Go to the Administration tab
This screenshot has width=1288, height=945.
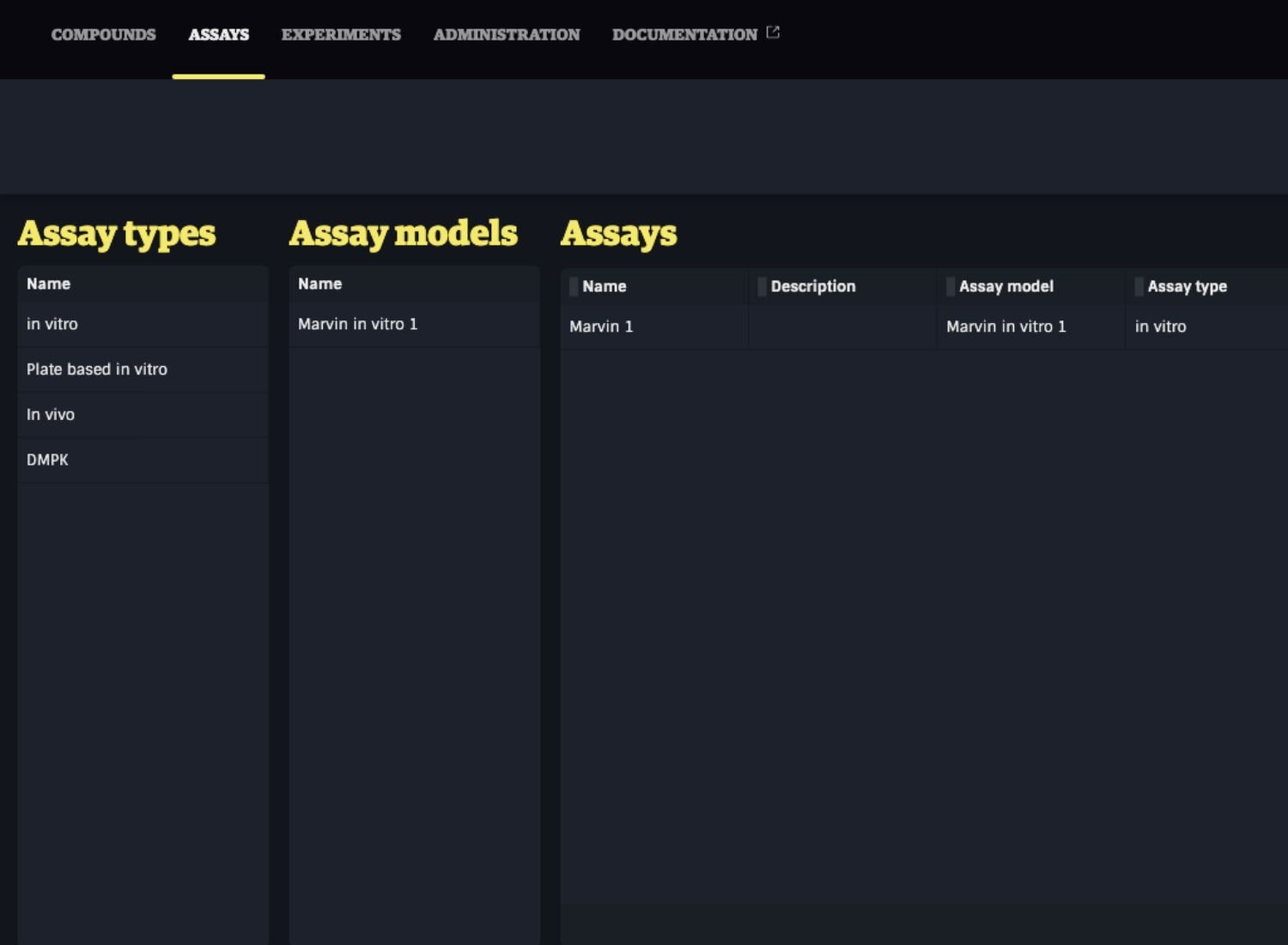[506, 35]
